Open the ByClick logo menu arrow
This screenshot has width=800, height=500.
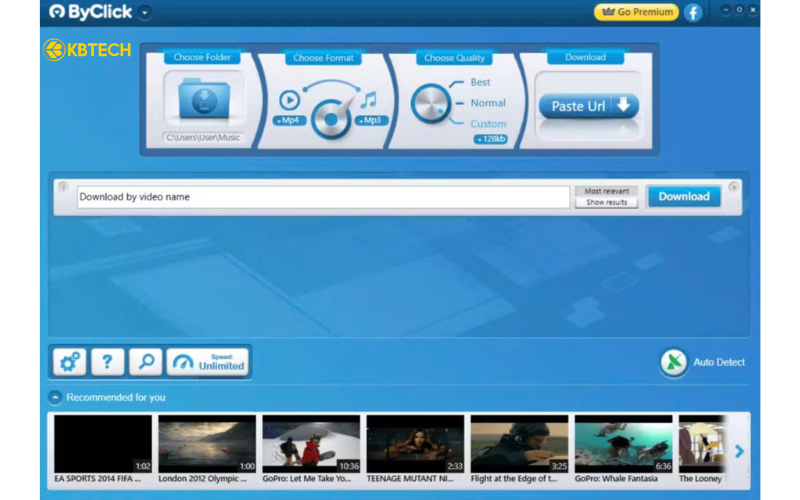145,13
